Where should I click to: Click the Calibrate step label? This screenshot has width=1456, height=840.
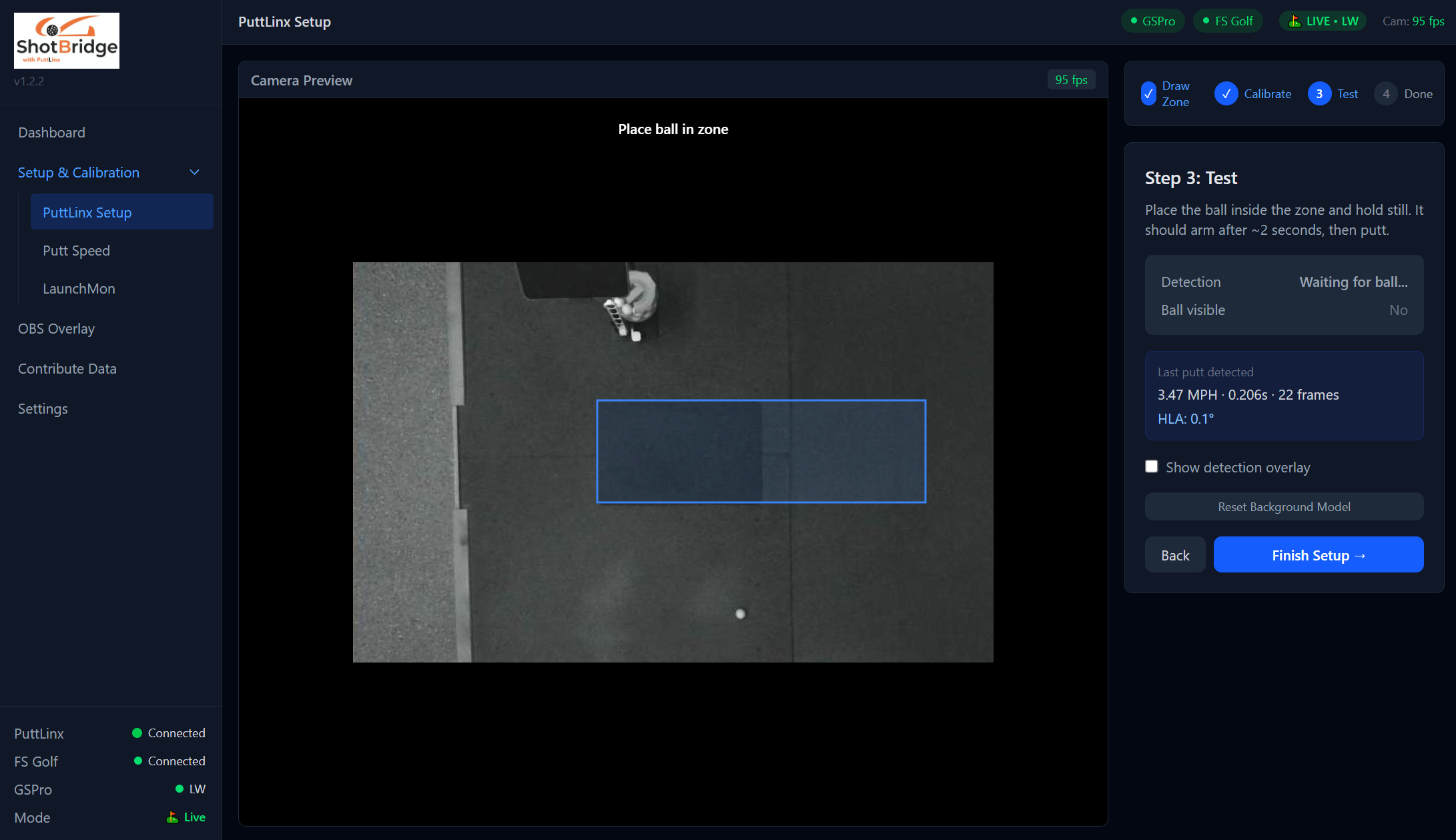[1267, 94]
